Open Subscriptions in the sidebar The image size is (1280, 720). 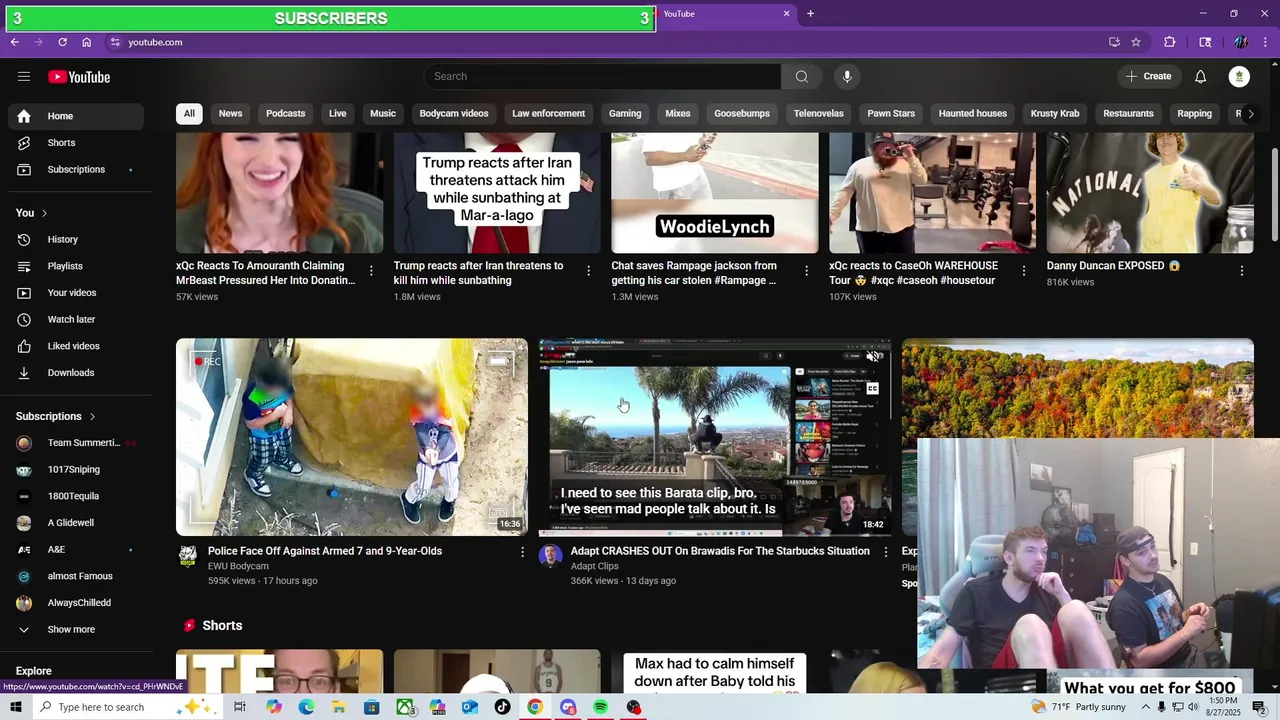tap(76, 170)
